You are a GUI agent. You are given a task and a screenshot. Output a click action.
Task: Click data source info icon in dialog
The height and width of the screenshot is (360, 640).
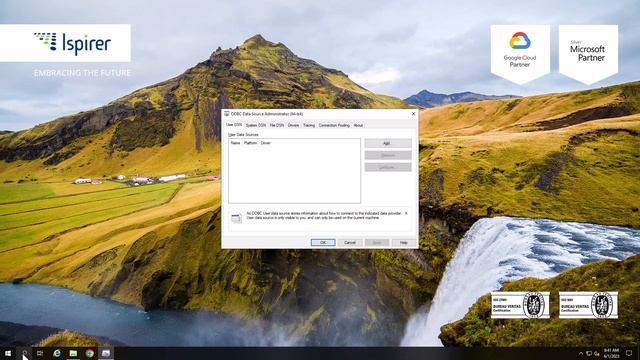pos(236,218)
